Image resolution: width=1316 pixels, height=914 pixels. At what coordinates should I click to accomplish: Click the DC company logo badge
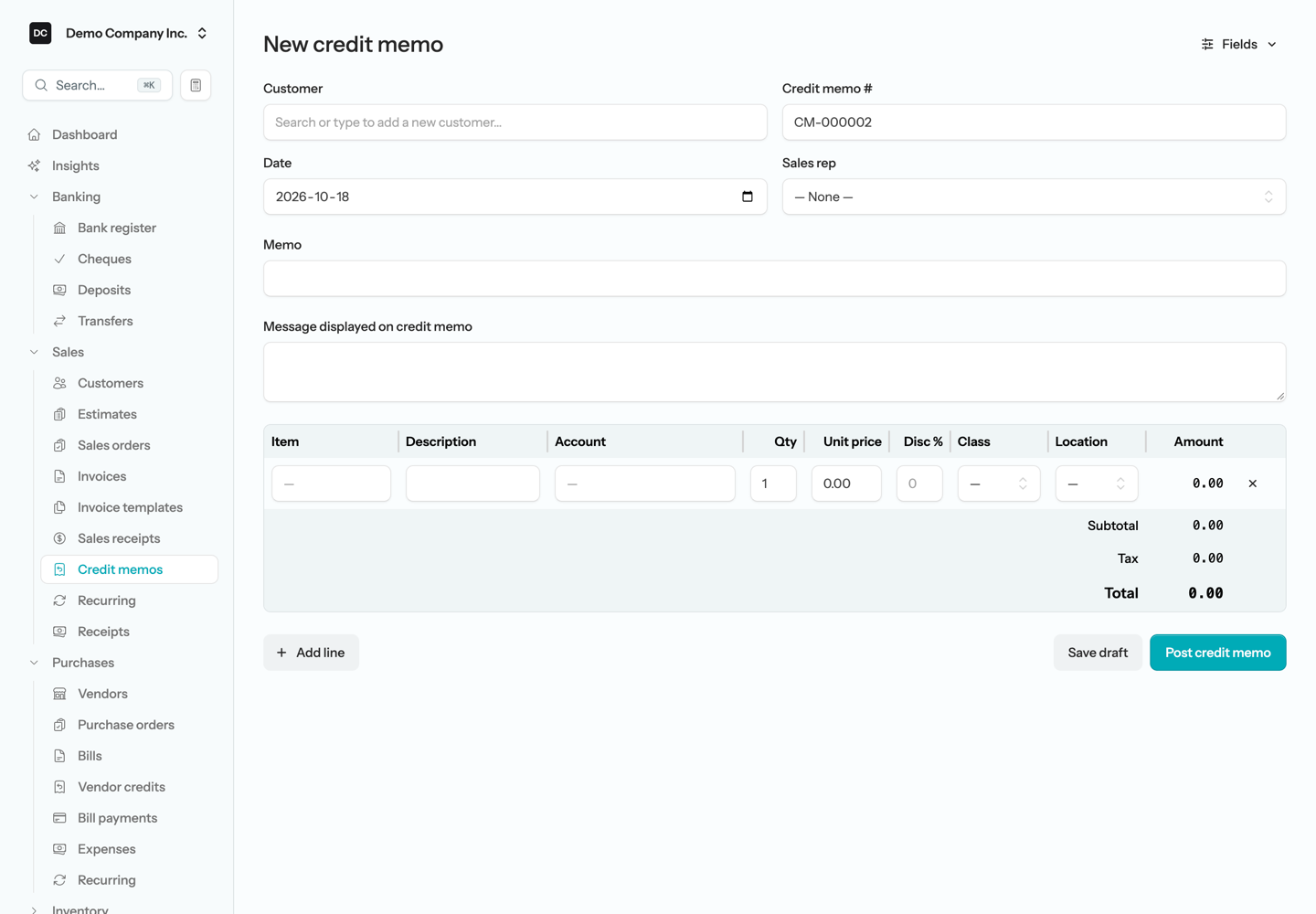(40, 33)
